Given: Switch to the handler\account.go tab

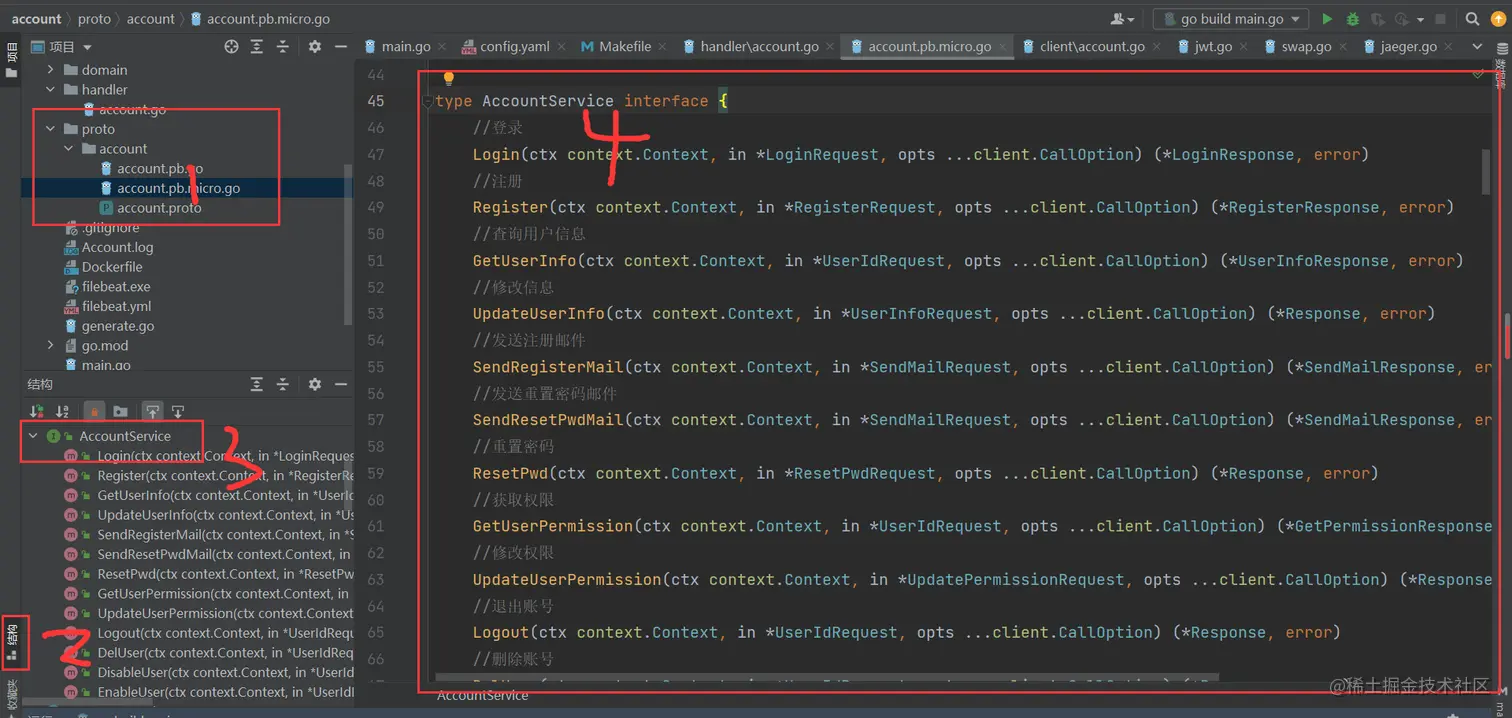Looking at the screenshot, I should (x=759, y=47).
